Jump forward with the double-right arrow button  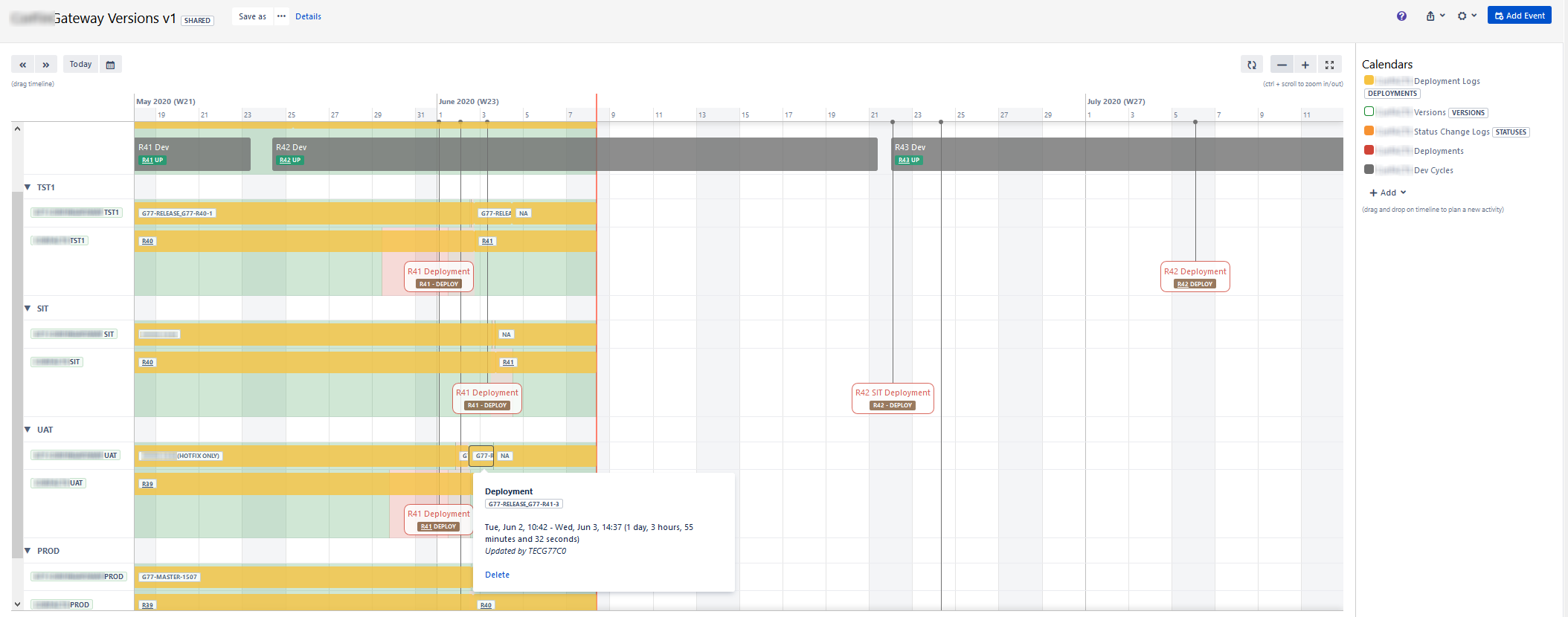point(46,65)
